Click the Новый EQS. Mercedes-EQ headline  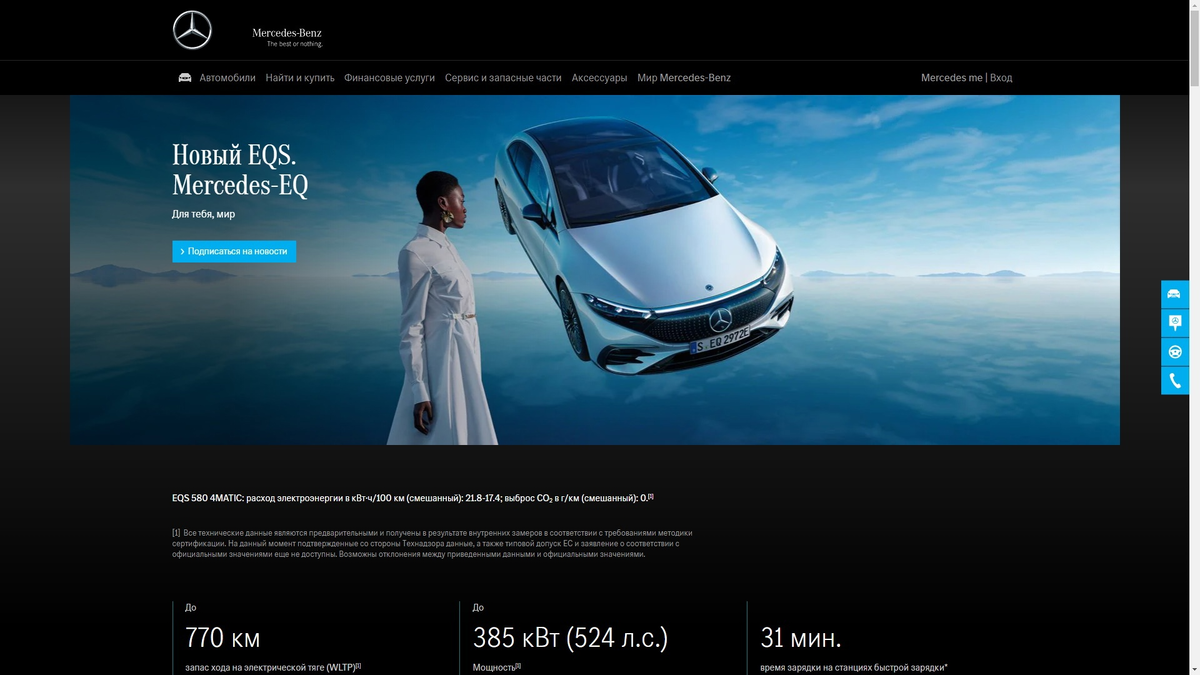[x=240, y=169]
